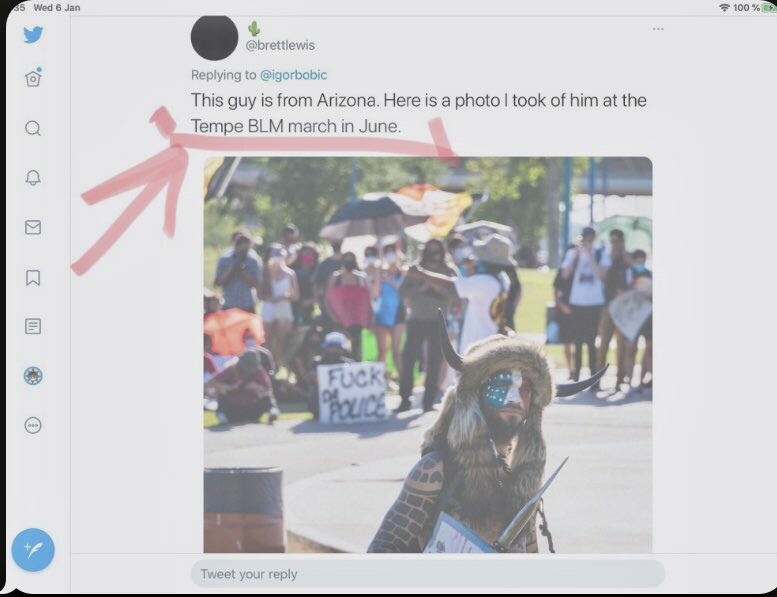Focus the Tweet your reply field
The width and height of the screenshot is (777, 597).
428,574
